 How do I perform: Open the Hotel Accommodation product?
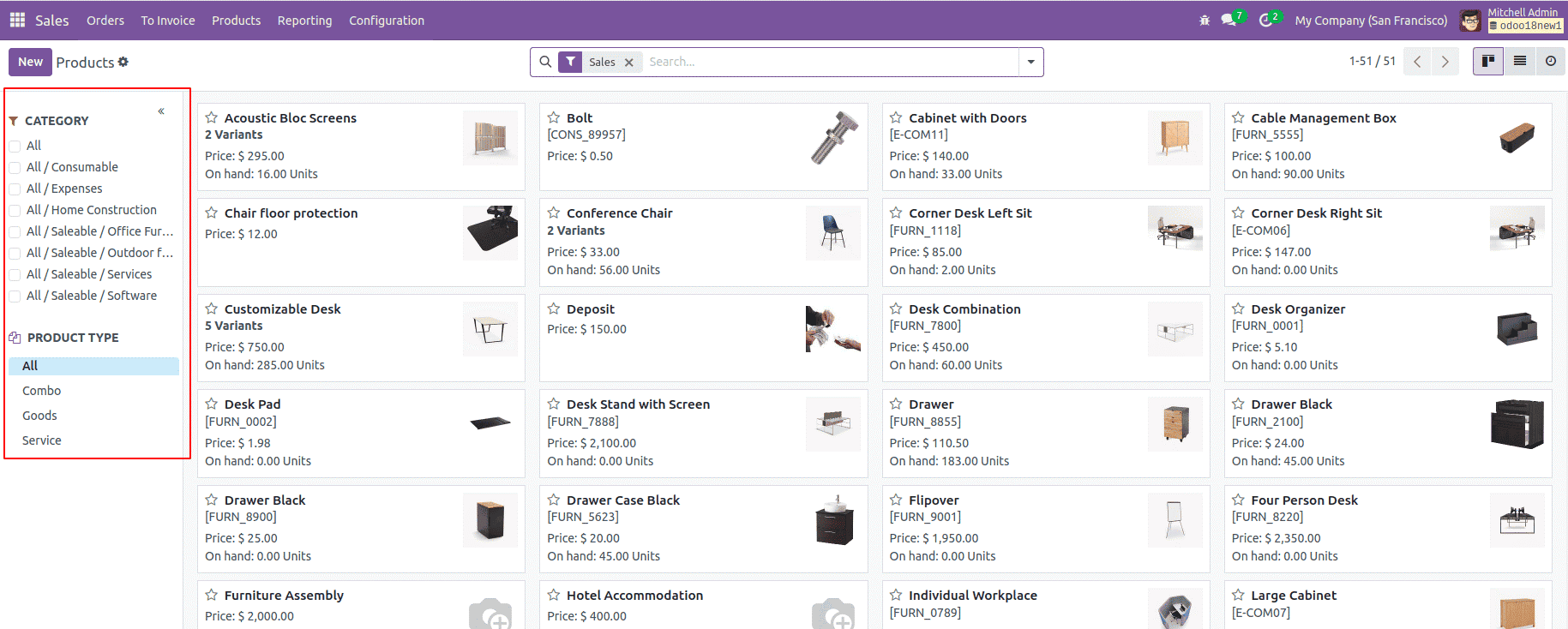[x=703, y=605]
